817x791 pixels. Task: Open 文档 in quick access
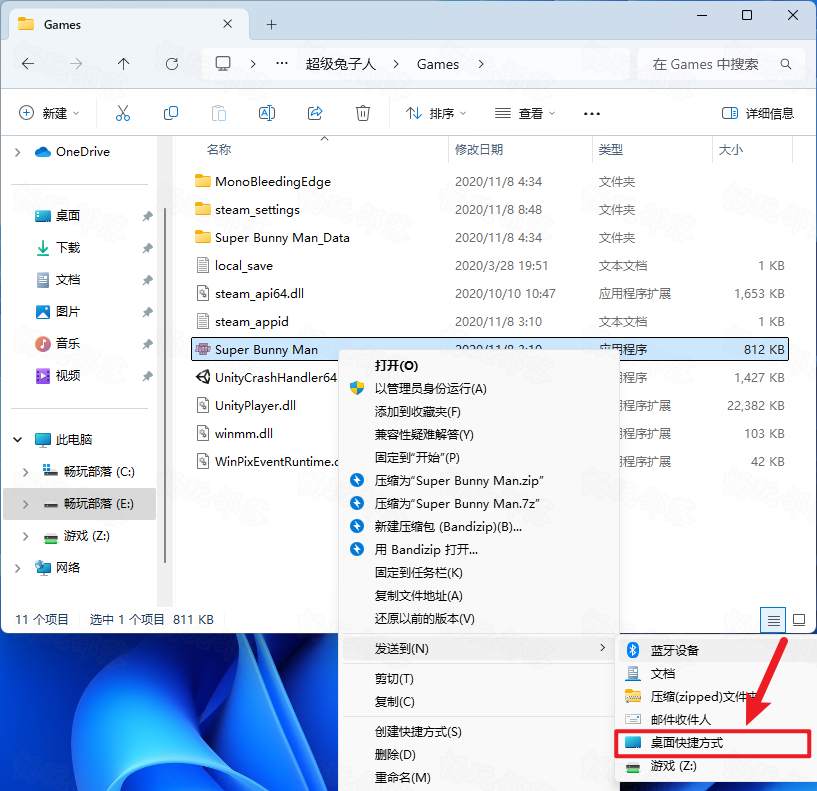68,280
